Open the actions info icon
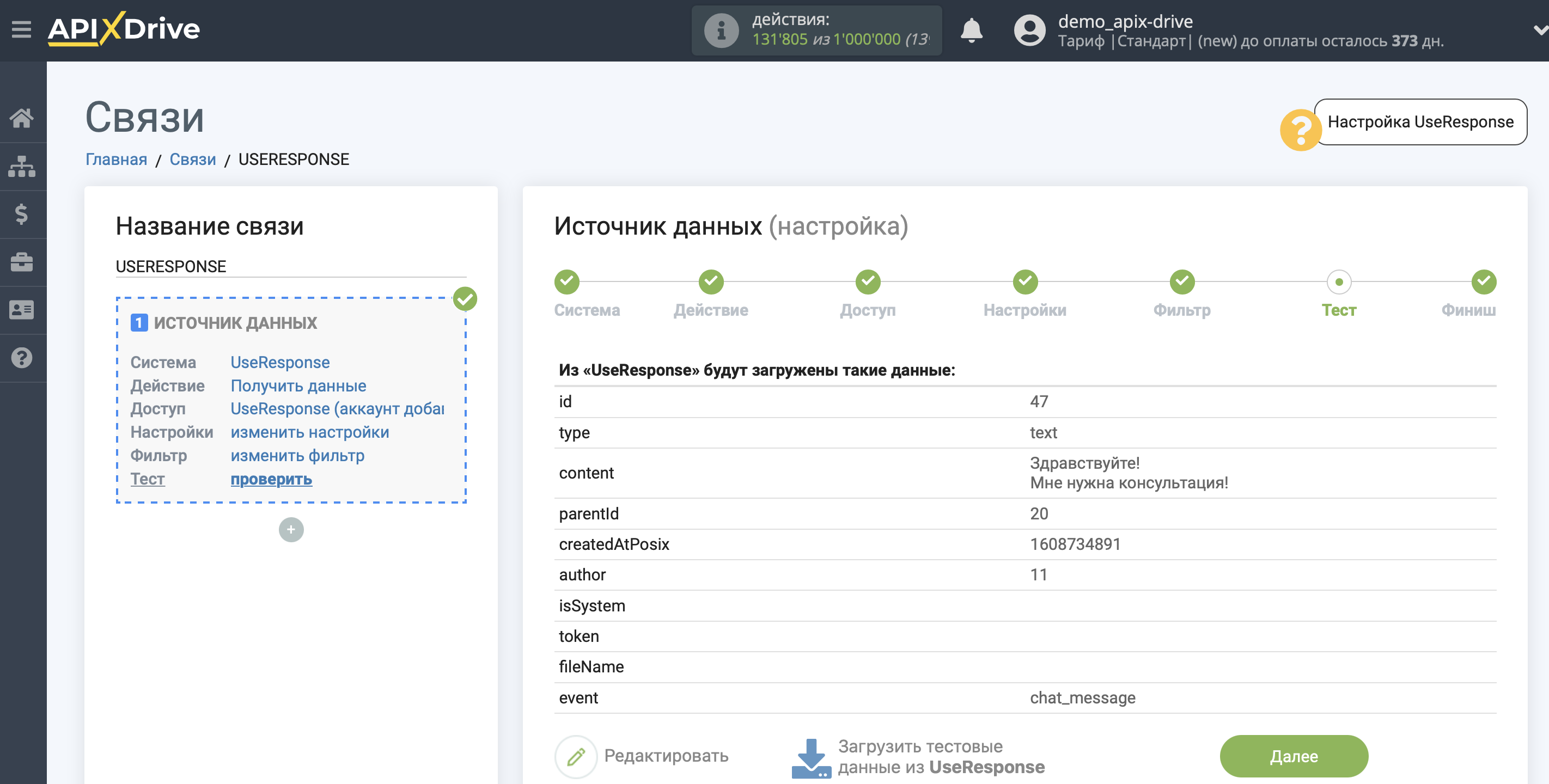Screen dimensions: 1549x784 (x=721, y=30)
